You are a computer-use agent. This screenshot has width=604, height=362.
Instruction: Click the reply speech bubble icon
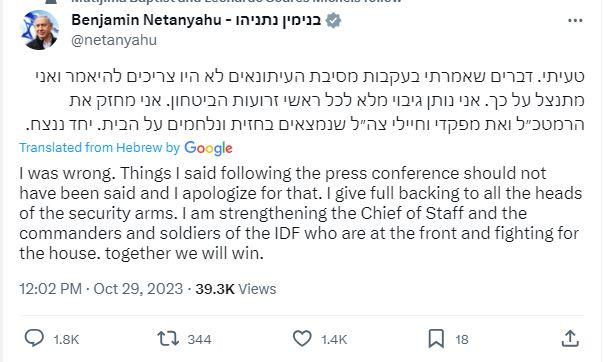(34, 339)
